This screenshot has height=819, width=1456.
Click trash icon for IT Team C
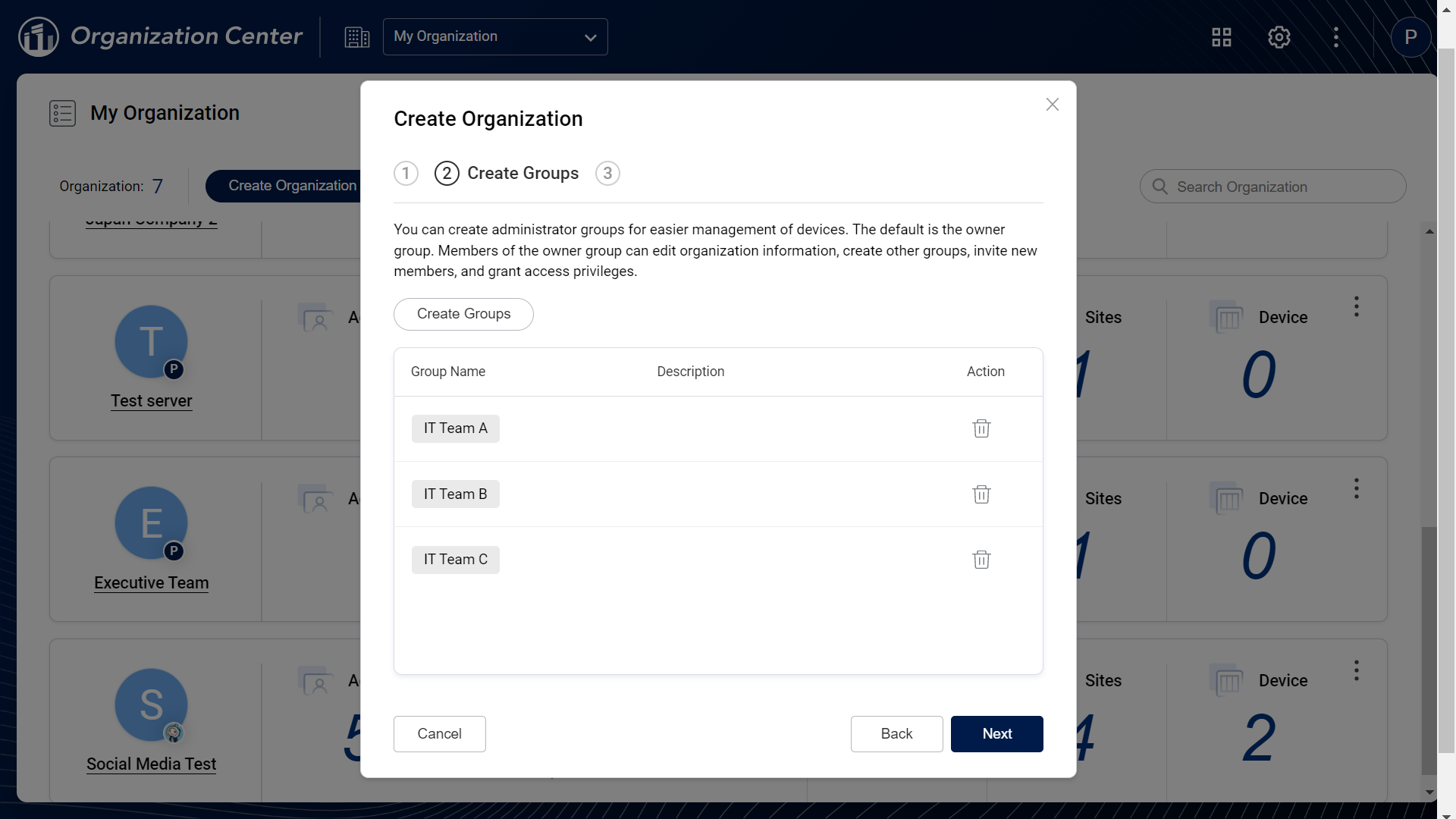tap(981, 560)
